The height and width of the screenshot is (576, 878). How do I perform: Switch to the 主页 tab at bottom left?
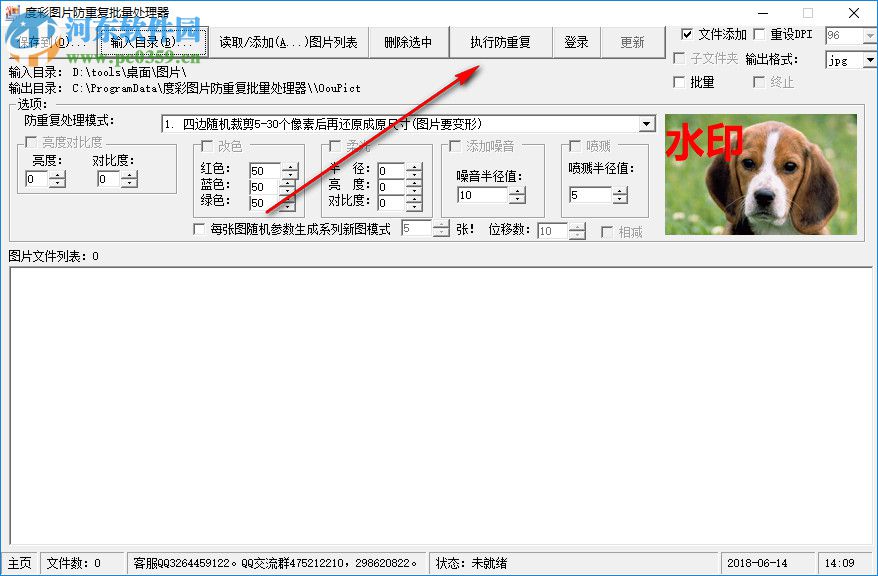[19, 562]
